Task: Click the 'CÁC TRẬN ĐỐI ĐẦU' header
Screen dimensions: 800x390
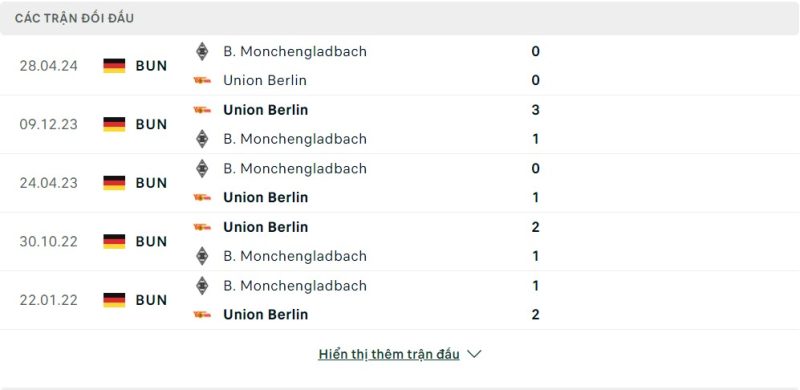Action: (74, 18)
